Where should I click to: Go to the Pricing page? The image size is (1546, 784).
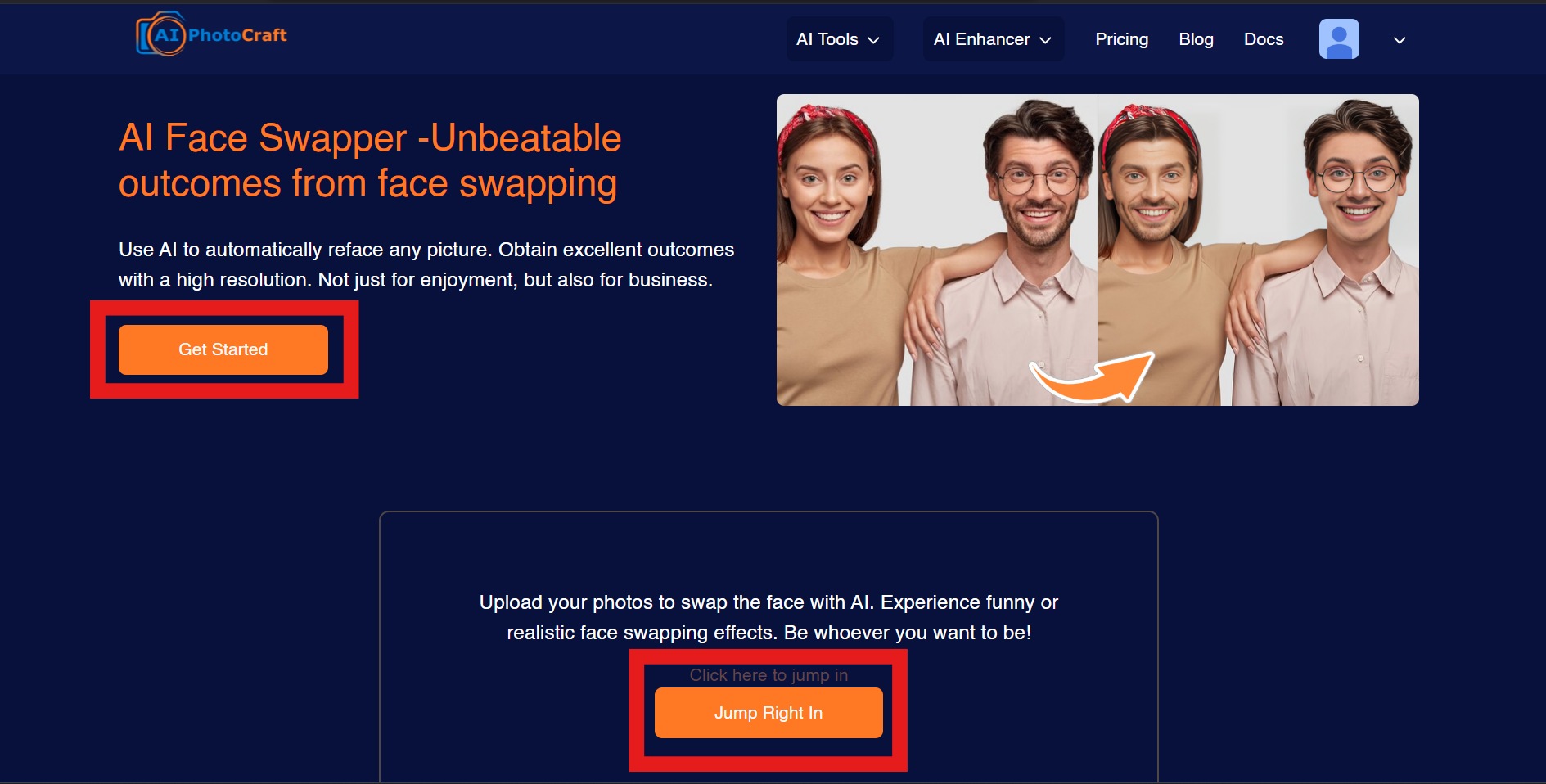[1121, 39]
